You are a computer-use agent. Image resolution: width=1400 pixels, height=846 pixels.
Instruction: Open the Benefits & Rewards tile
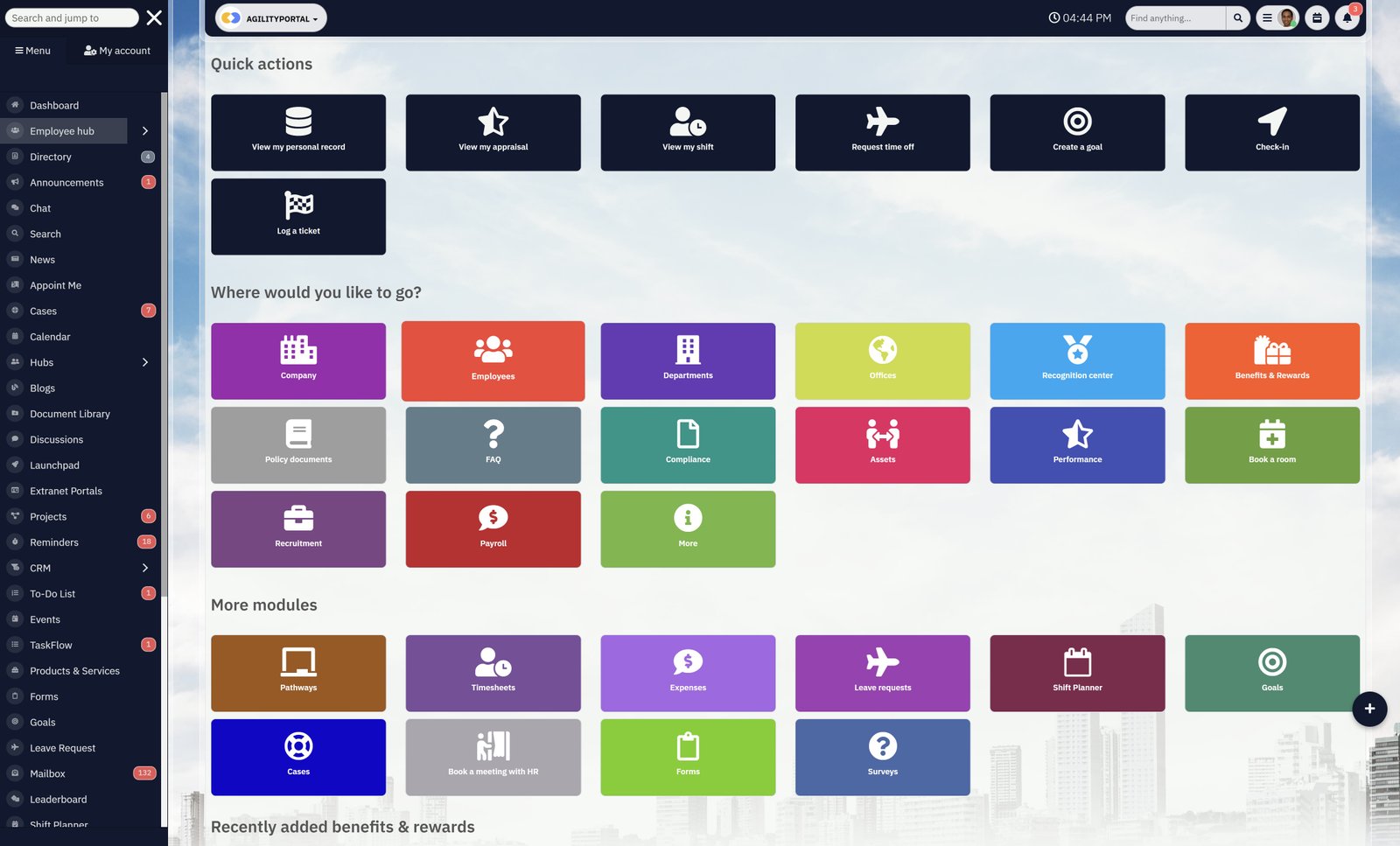coord(1271,360)
